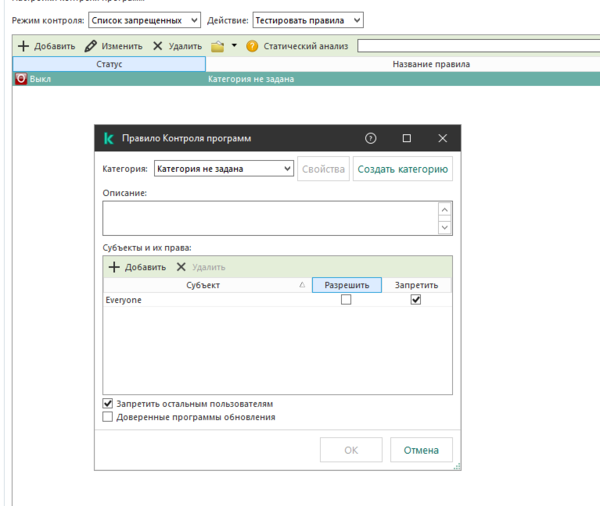Enable Доверенные программы обновления checkbox
The height and width of the screenshot is (506, 600).
click(x=108, y=417)
